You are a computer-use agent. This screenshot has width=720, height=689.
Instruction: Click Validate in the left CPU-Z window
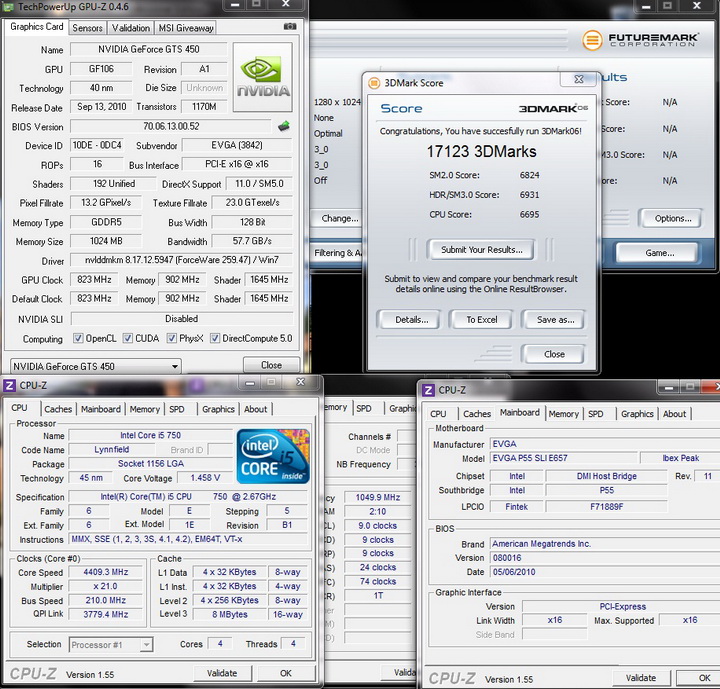(x=222, y=673)
